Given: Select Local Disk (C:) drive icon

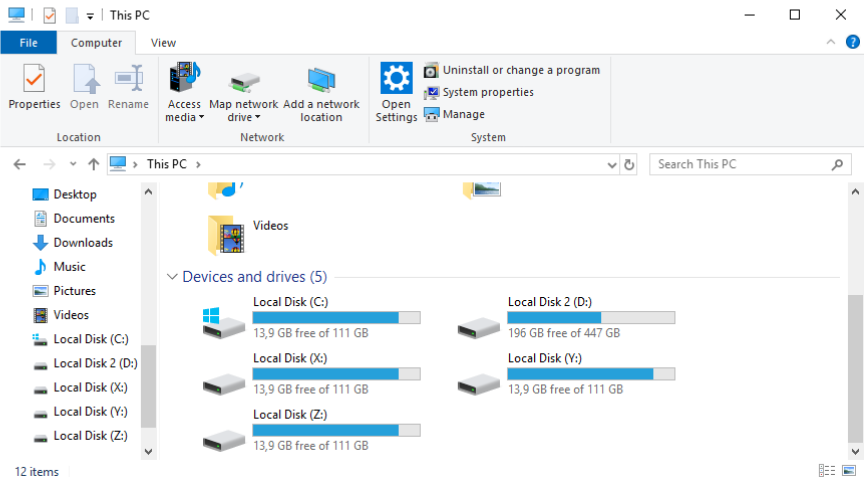Looking at the screenshot, I should pos(223,323).
